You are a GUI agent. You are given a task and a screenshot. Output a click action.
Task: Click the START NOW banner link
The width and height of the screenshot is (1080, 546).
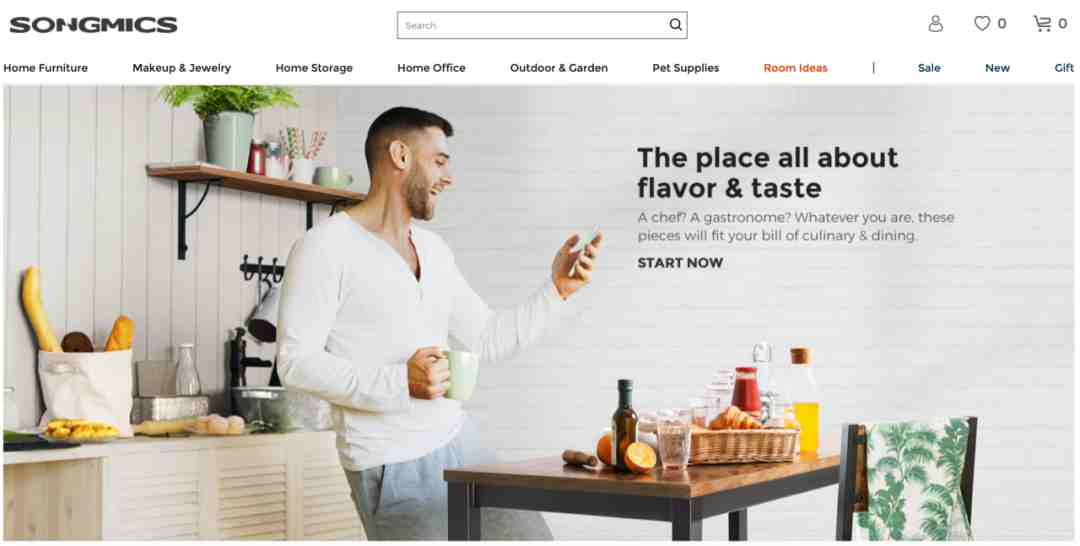point(680,263)
